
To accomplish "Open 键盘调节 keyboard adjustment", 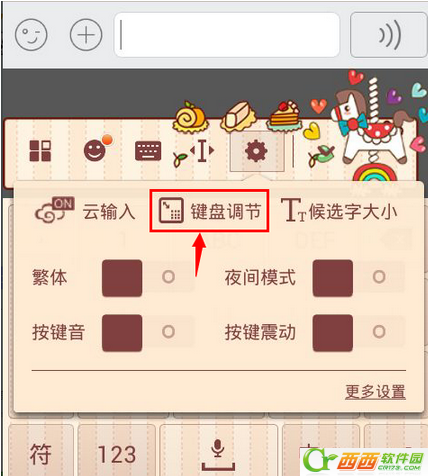I will tap(209, 211).
